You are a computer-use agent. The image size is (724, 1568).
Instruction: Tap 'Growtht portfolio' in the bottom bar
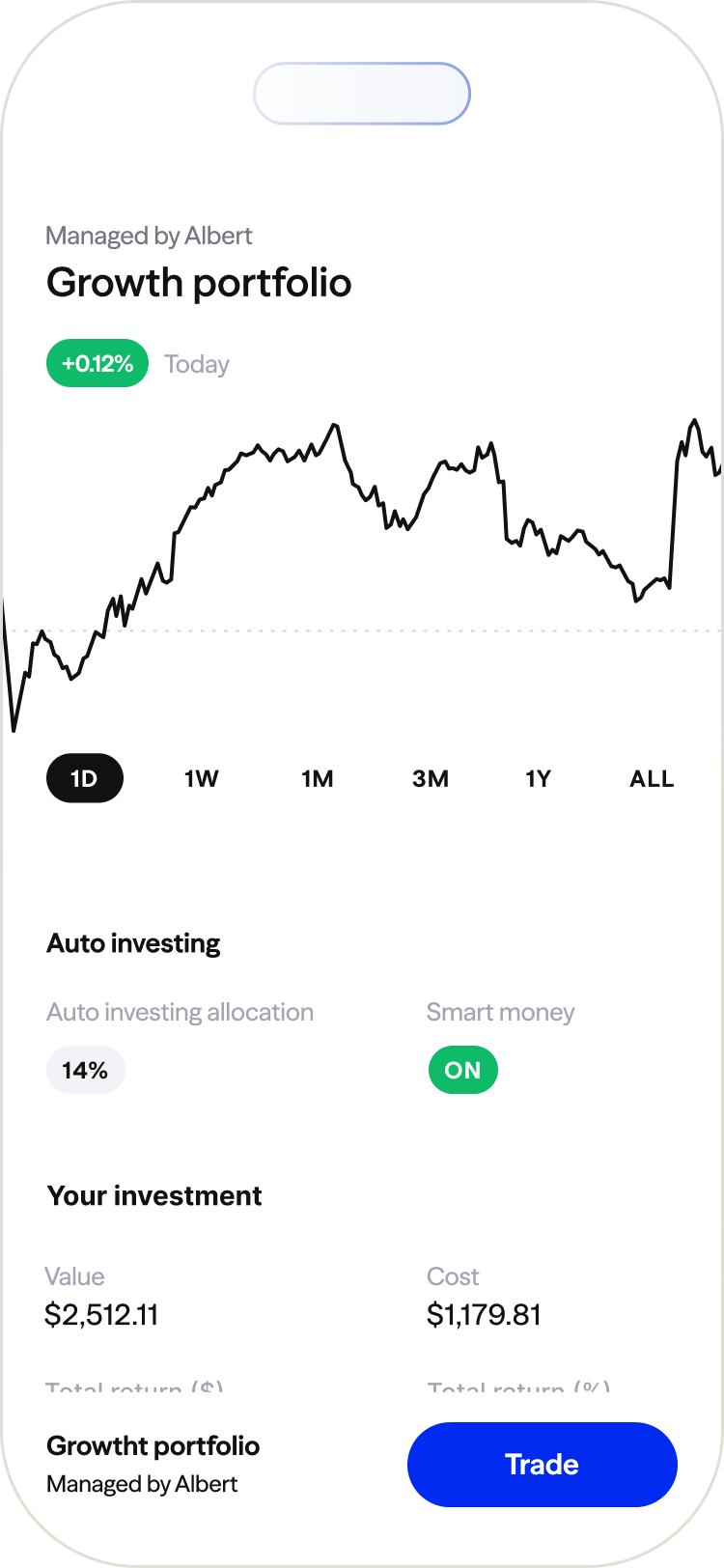coord(153,1445)
